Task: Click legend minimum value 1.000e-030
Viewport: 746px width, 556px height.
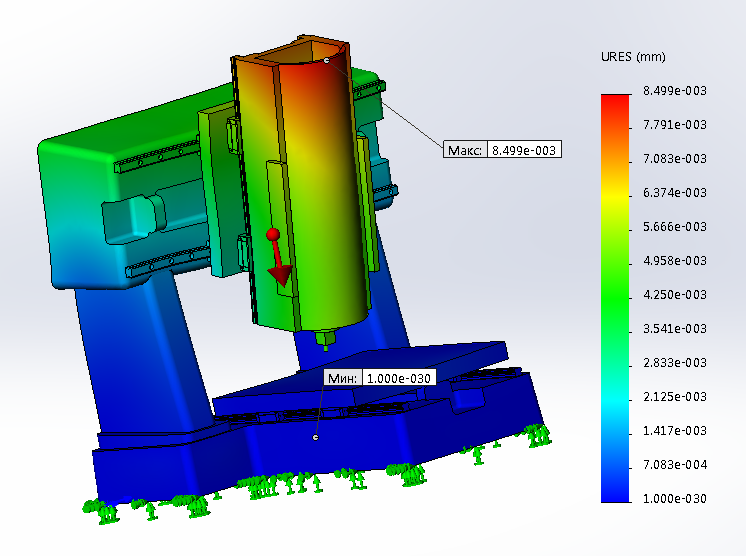Action: coord(675,499)
